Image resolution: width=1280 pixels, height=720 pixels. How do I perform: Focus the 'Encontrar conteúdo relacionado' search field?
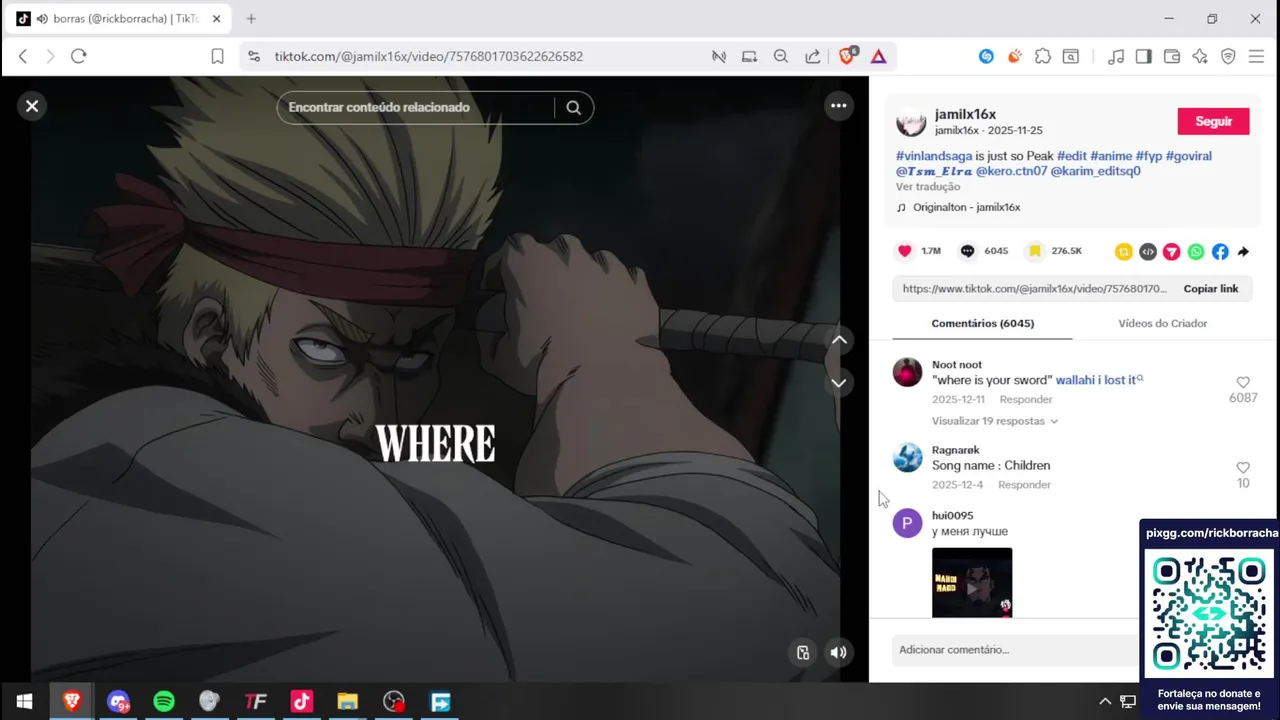click(x=415, y=108)
